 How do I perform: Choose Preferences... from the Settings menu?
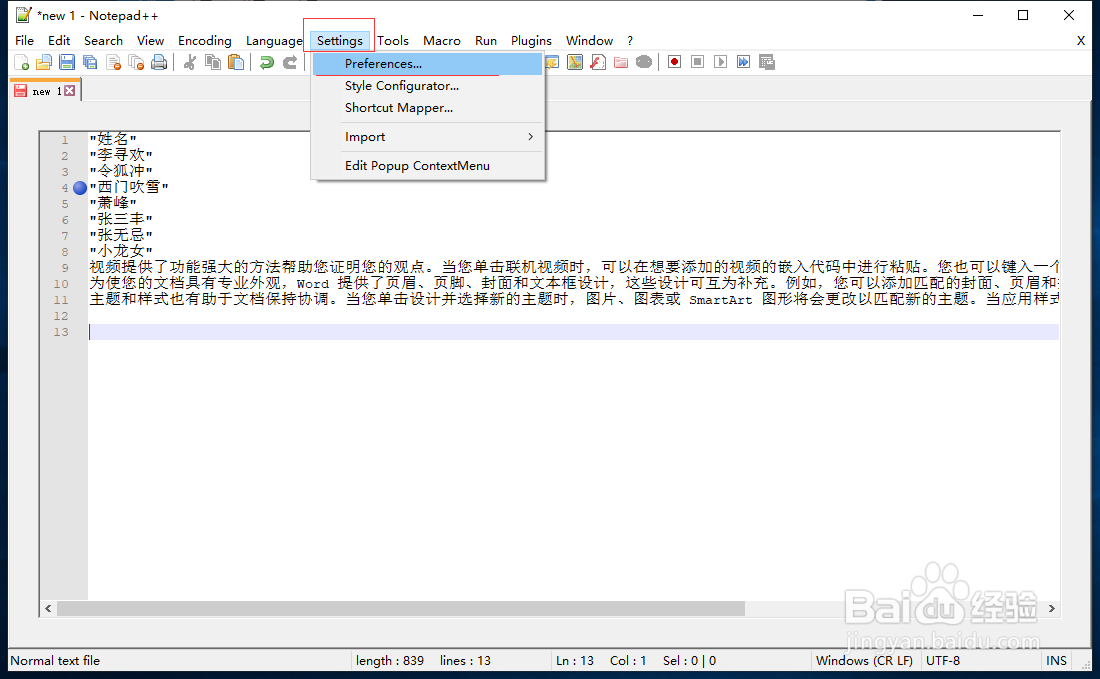point(428,64)
